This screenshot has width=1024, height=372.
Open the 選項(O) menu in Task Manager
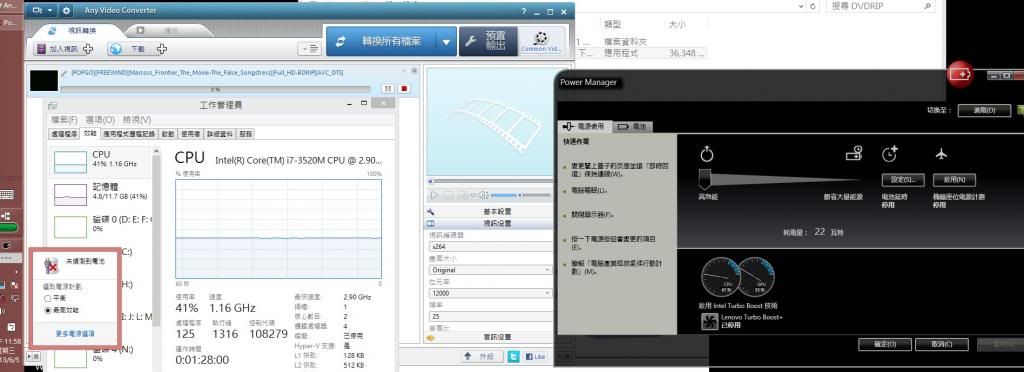(x=100, y=120)
